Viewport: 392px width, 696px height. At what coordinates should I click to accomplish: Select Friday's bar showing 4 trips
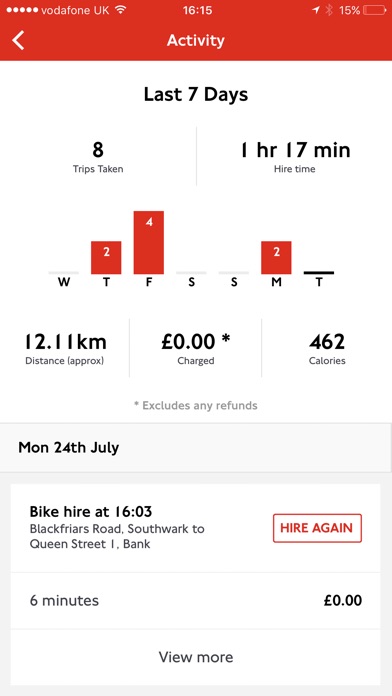tap(149, 242)
